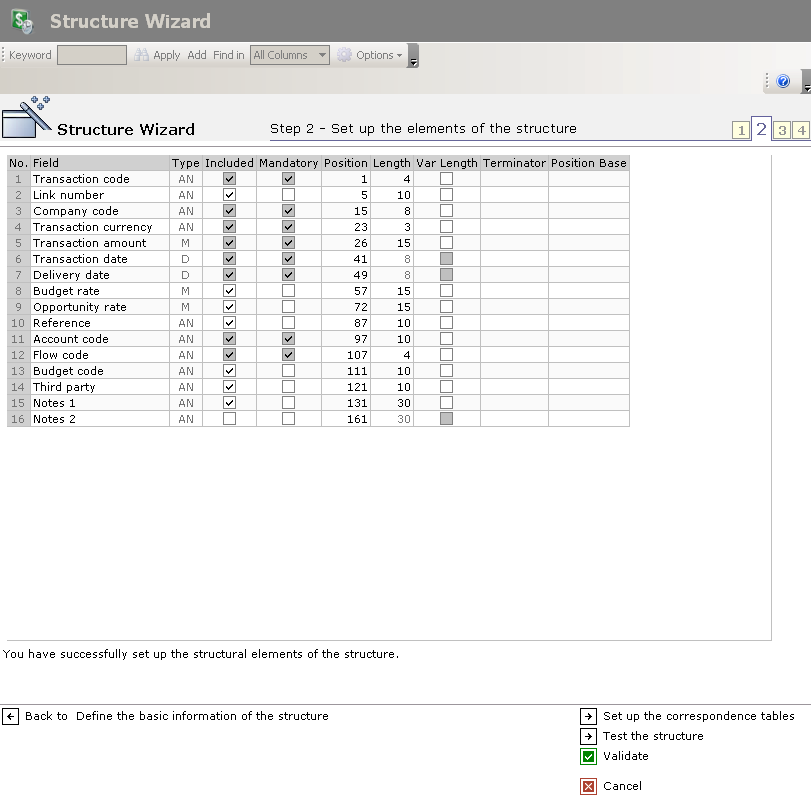
Task: Switch to wizard step 1 tab
Action: (740, 130)
